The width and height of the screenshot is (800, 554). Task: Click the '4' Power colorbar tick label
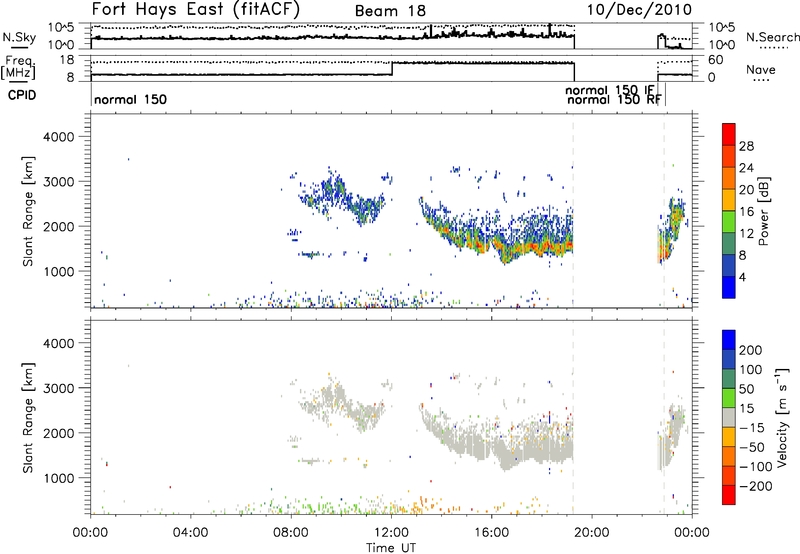tap(743, 277)
